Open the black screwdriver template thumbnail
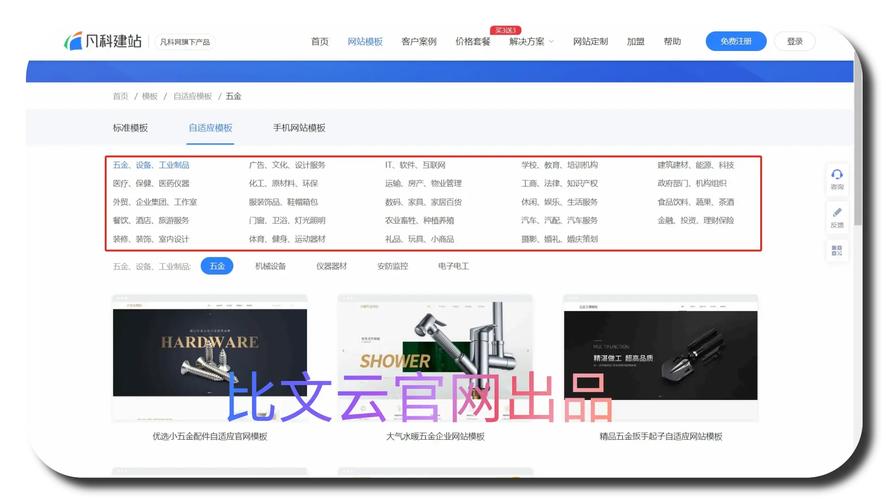The width and height of the screenshot is (889, 500). [661, 358]
